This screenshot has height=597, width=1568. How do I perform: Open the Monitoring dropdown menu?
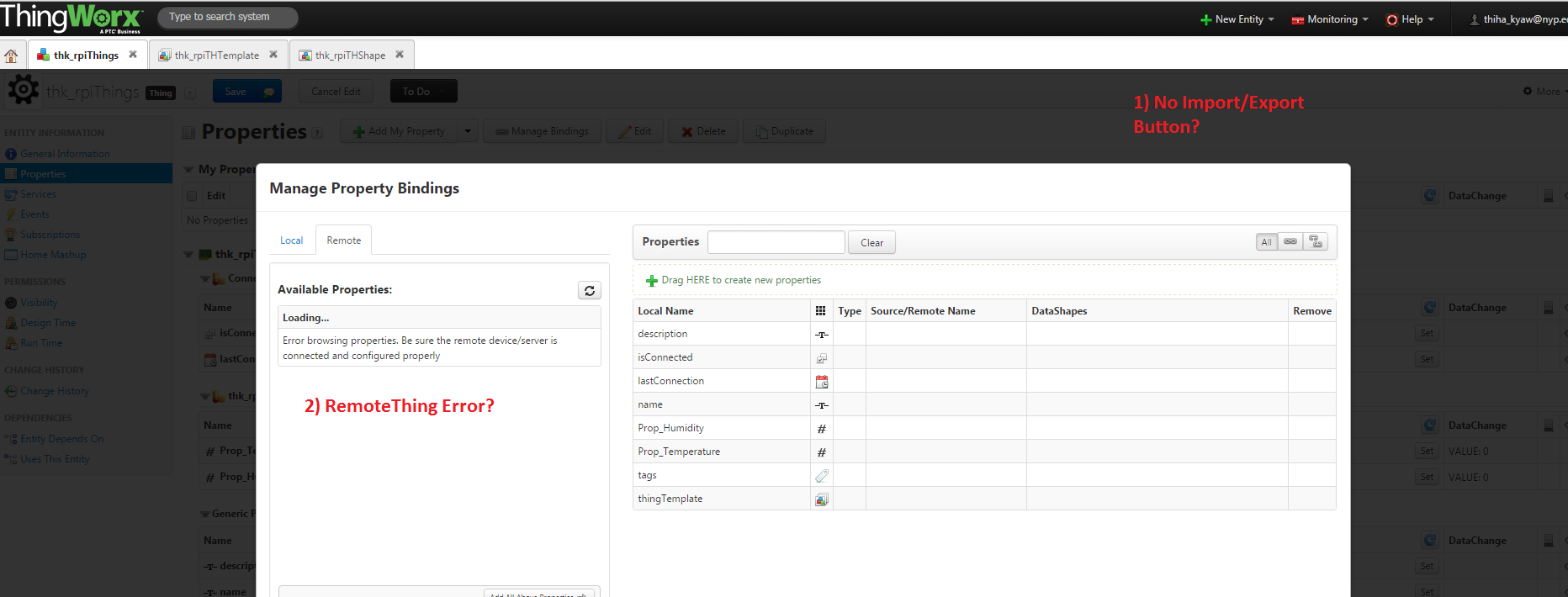1330,19
